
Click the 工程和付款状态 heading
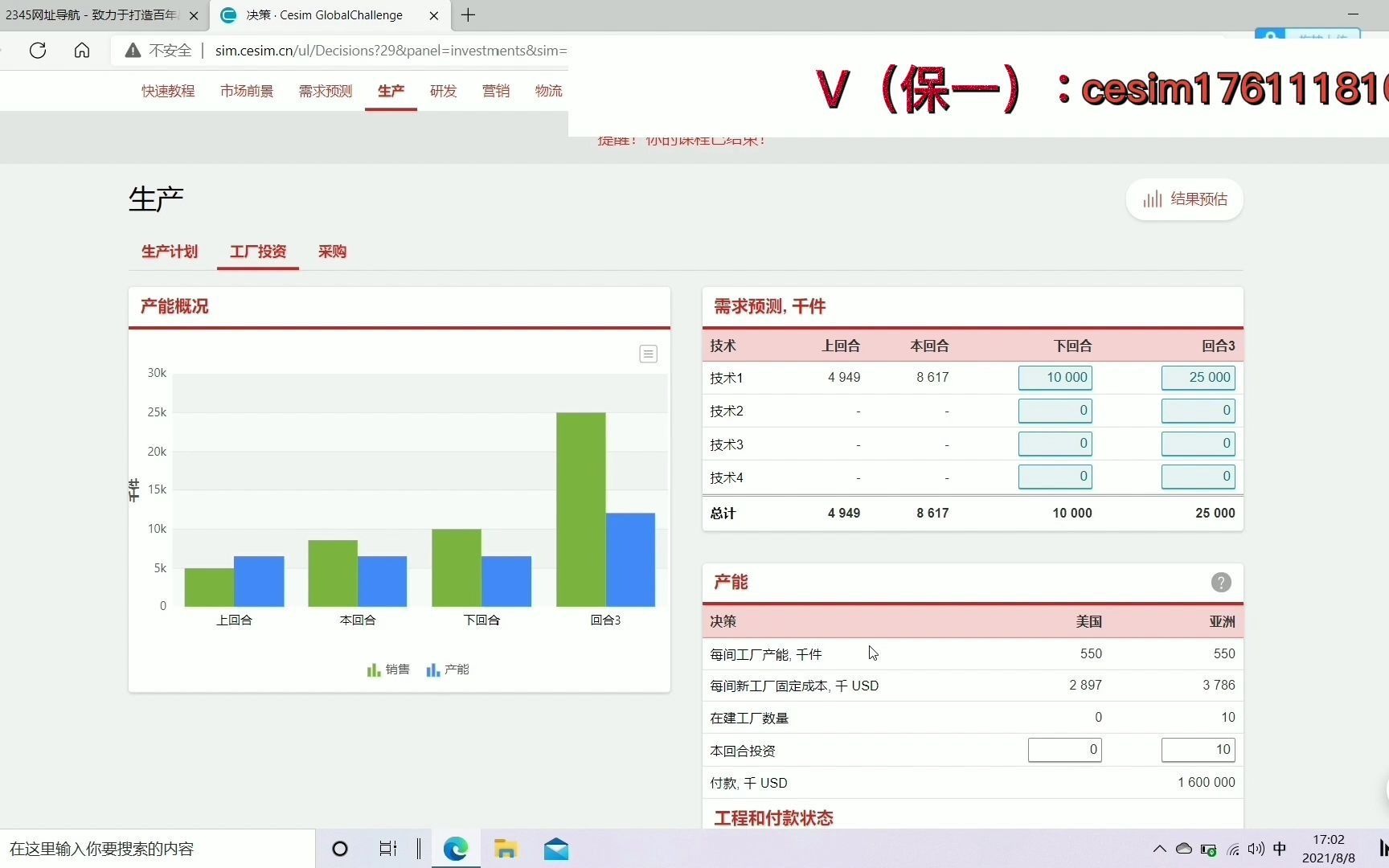pos(773,818)
